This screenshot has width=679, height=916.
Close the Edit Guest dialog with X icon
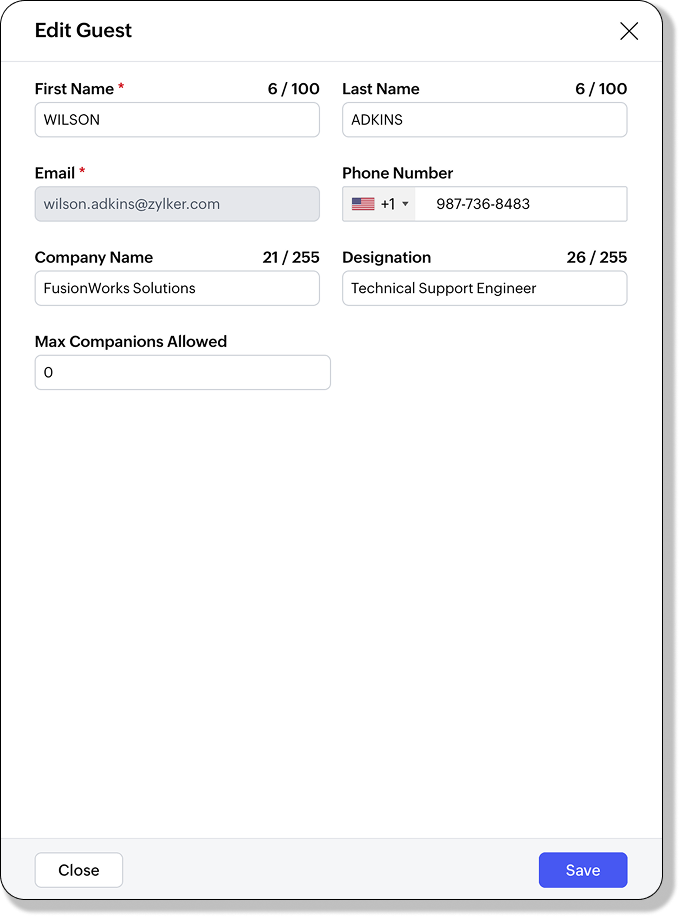coord(629,31)
